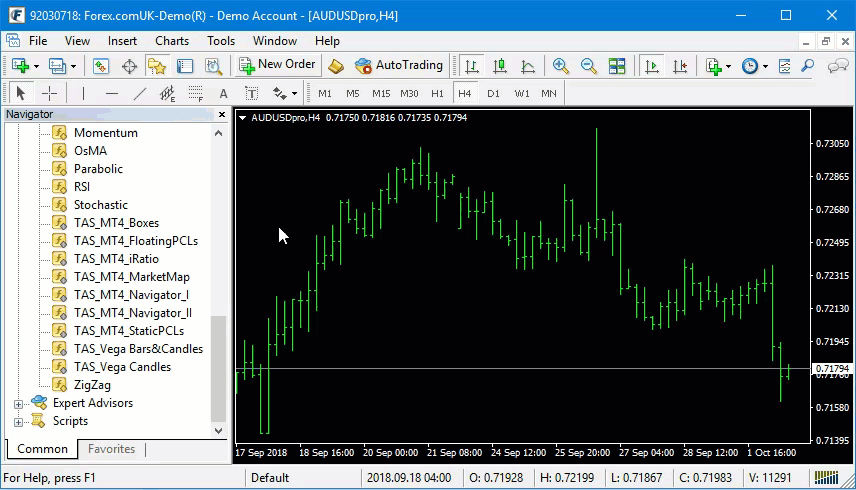
Task: Close the Navigator panel
Action: point(222,115)
